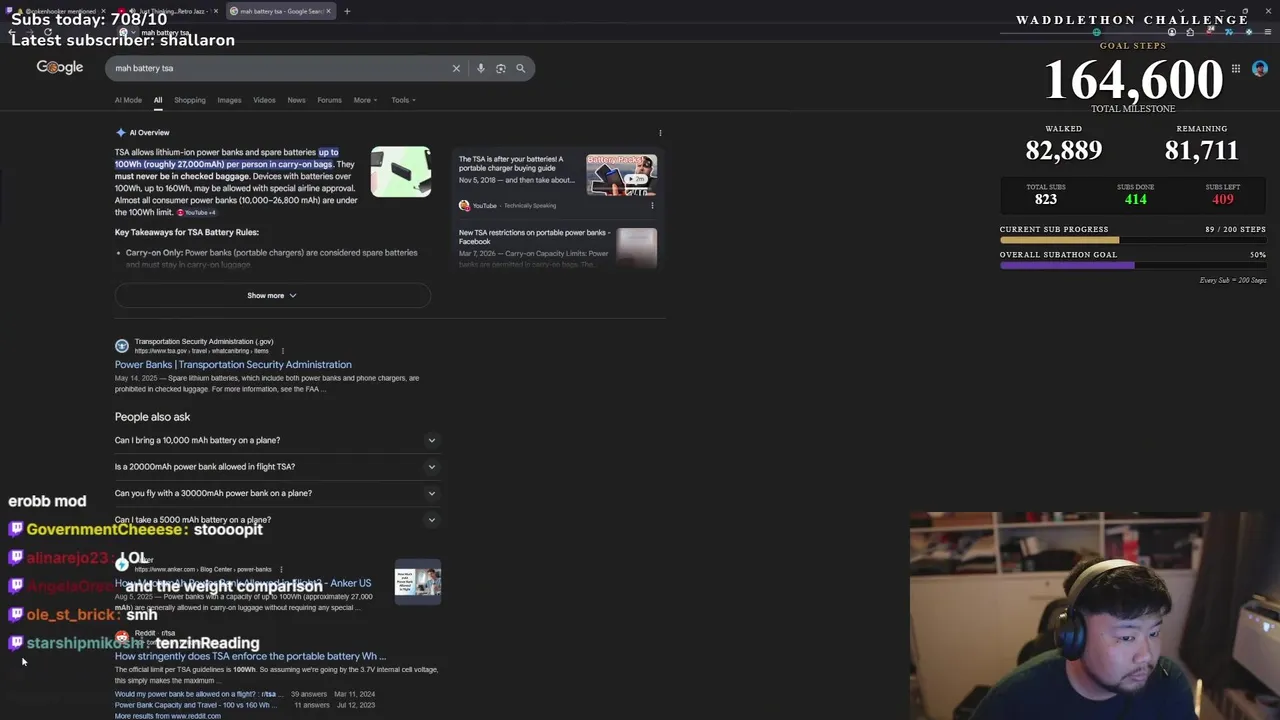
Task: Expand 'Is a 20000mAh power bank allowed' question
Action: point(276,466)
